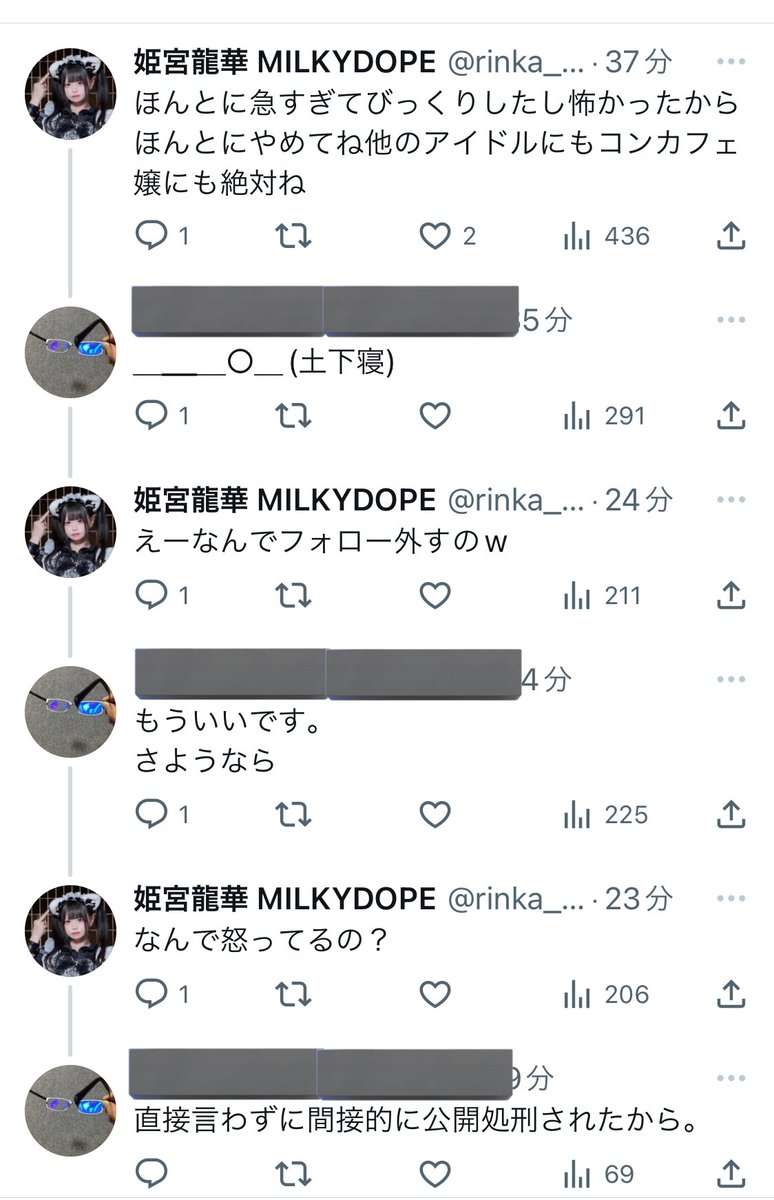Image resolution: width=774 pixels, height=1200 pixels.
Task: Share the tweet with 436 views
Action: tap(731, 236)
